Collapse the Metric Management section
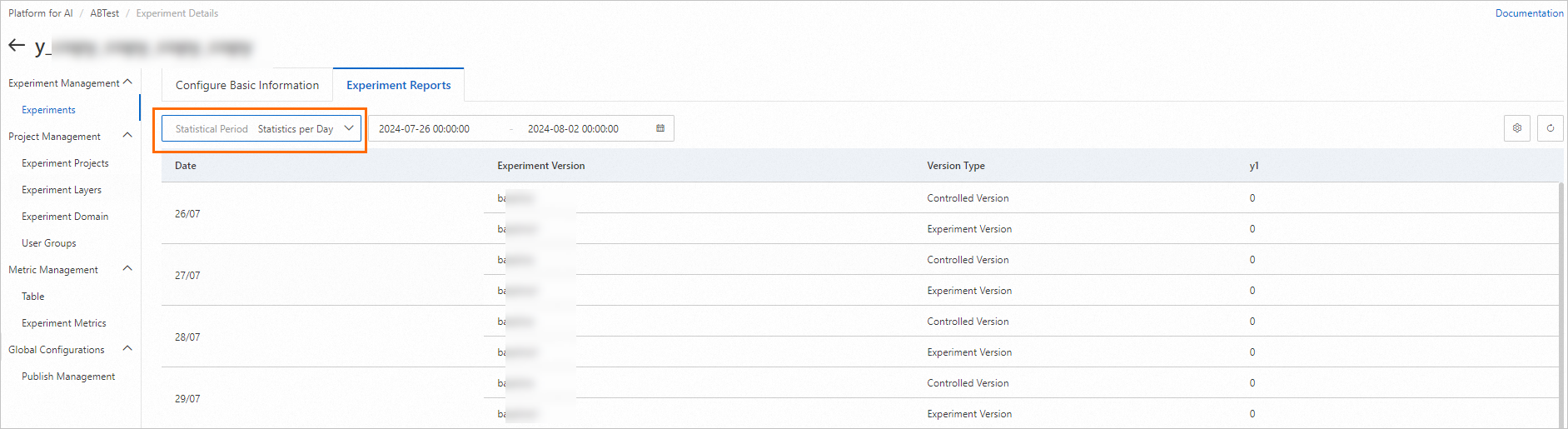Viewport: 1568px width, 429px height. pos(127,269)
